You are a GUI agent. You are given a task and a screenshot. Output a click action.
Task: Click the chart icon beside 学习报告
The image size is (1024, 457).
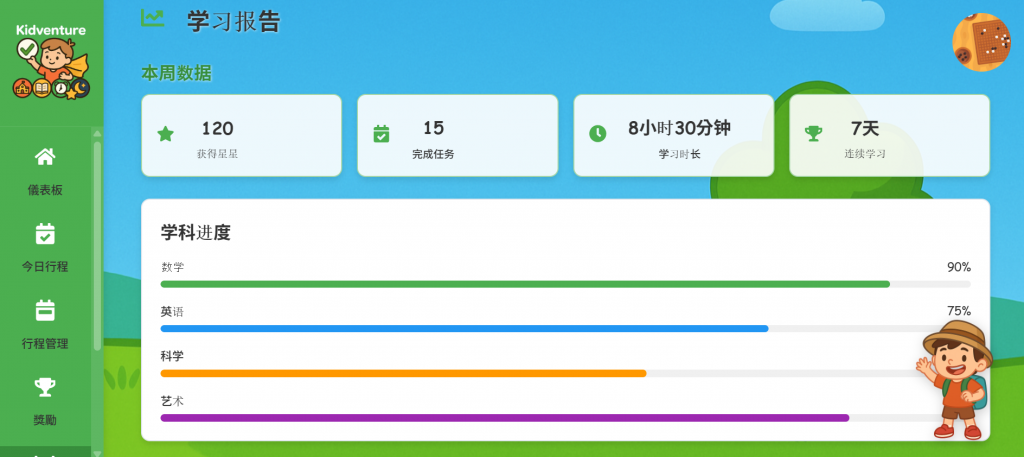[x=153, y=18]
